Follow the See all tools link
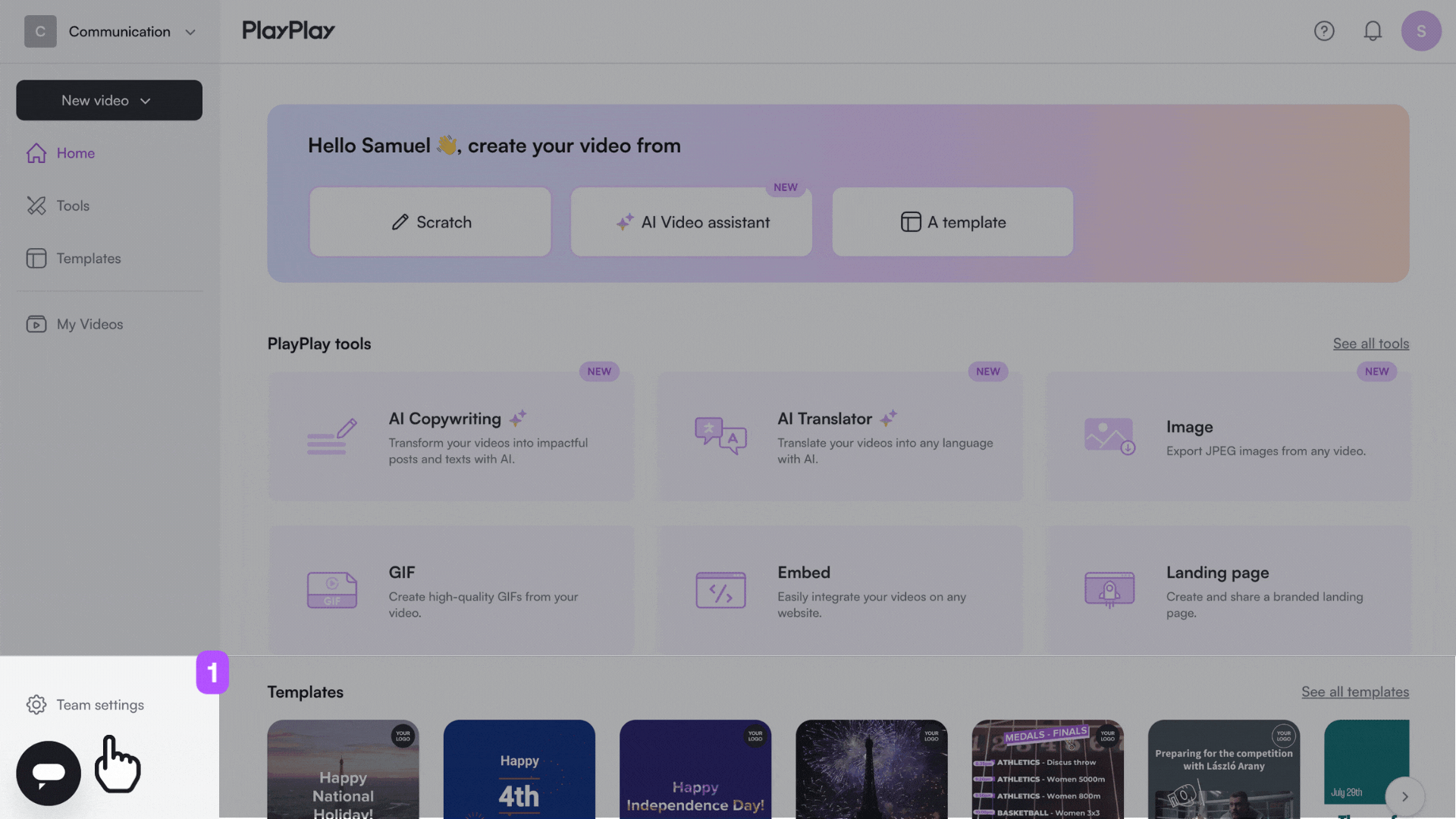This screenshot has height=819, width=1456. coord(1370,344)
